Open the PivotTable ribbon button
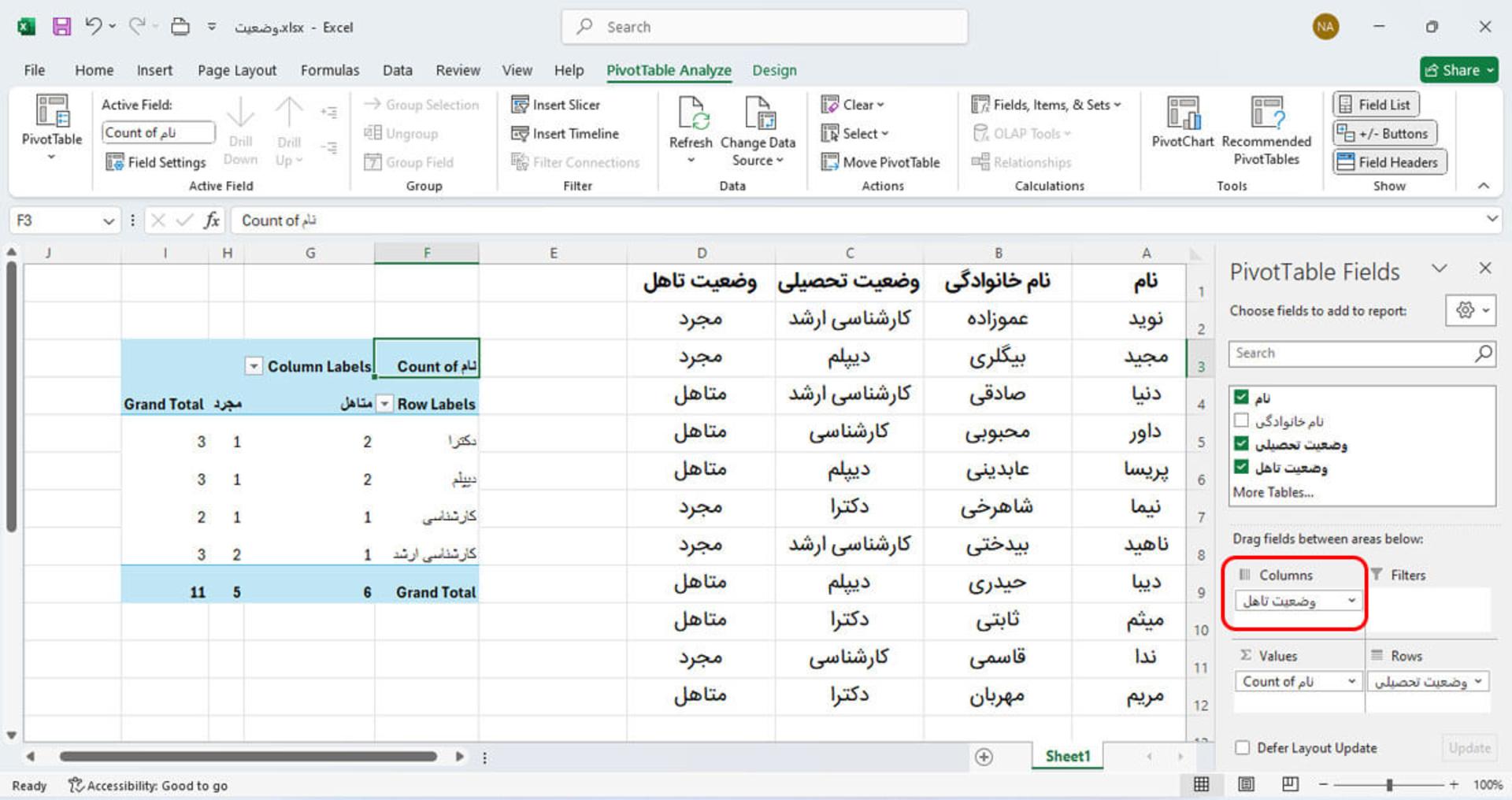The height and width of the screenshot is (800, 1512). [52, 128]
